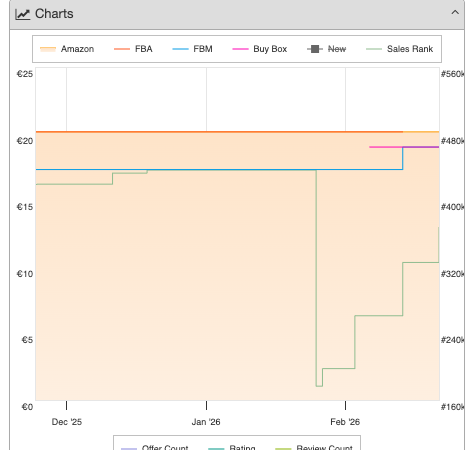Click the blue FBM legend swatch
Screen dimensions: 474x450
(x=180, y=49)
